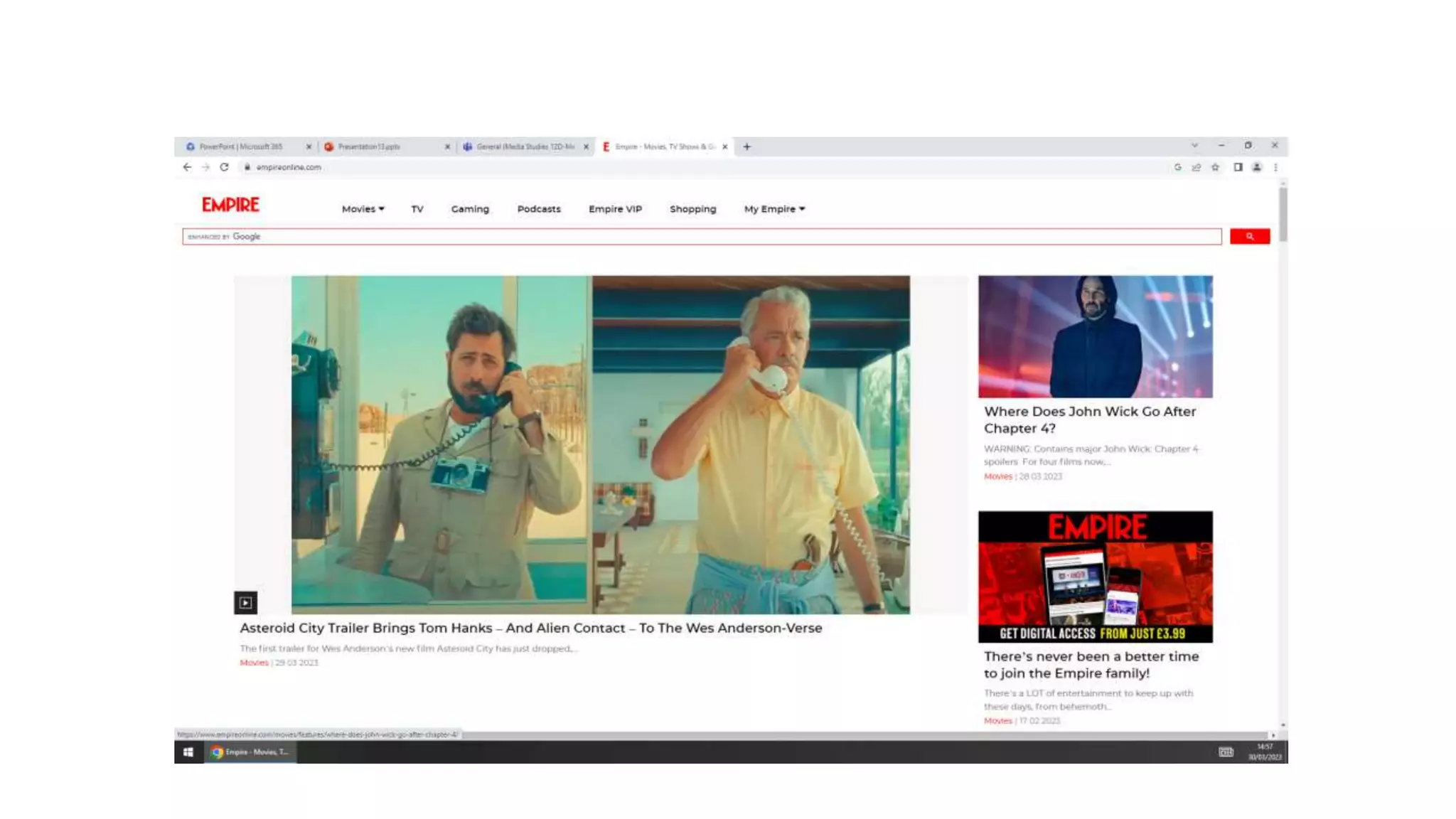Image resolution: width=1456 pixels, height=819 pixels.
Task: Expand the My Empire dropdown
Action: pyautogui.click(x=774, y=209)
